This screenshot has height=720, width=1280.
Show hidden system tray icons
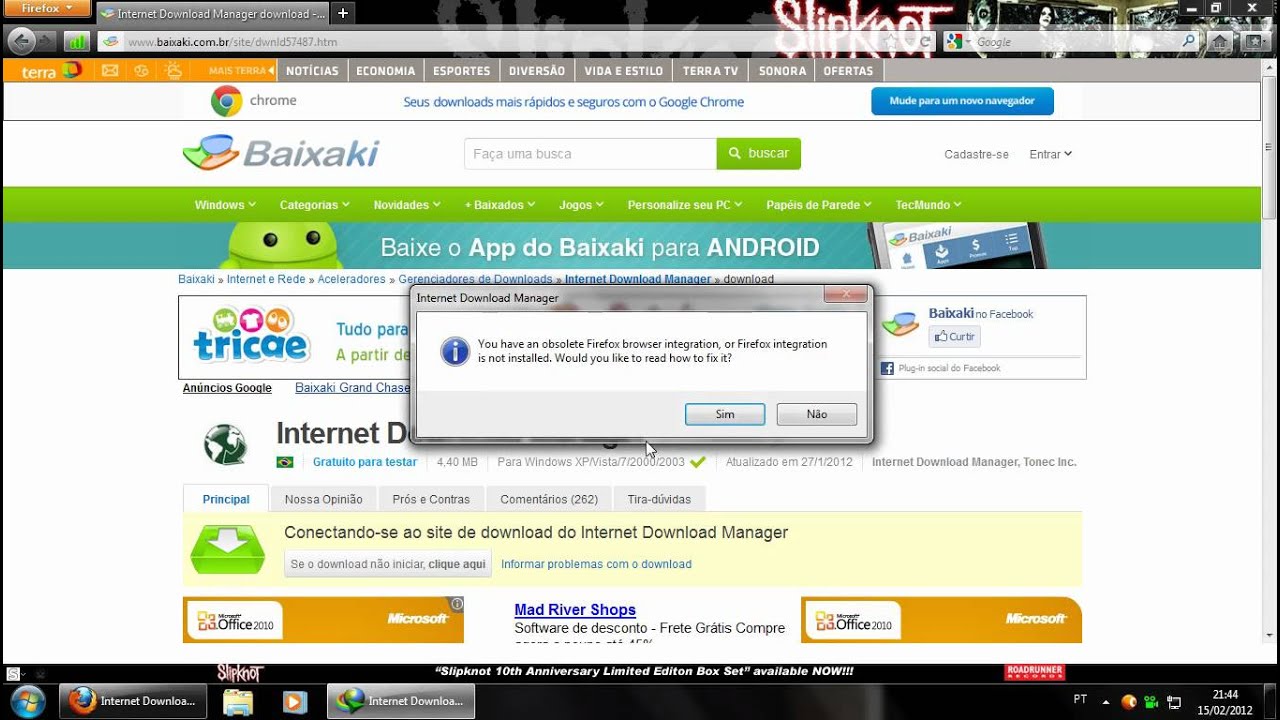pyautogui.click(x=1105, y=702)
